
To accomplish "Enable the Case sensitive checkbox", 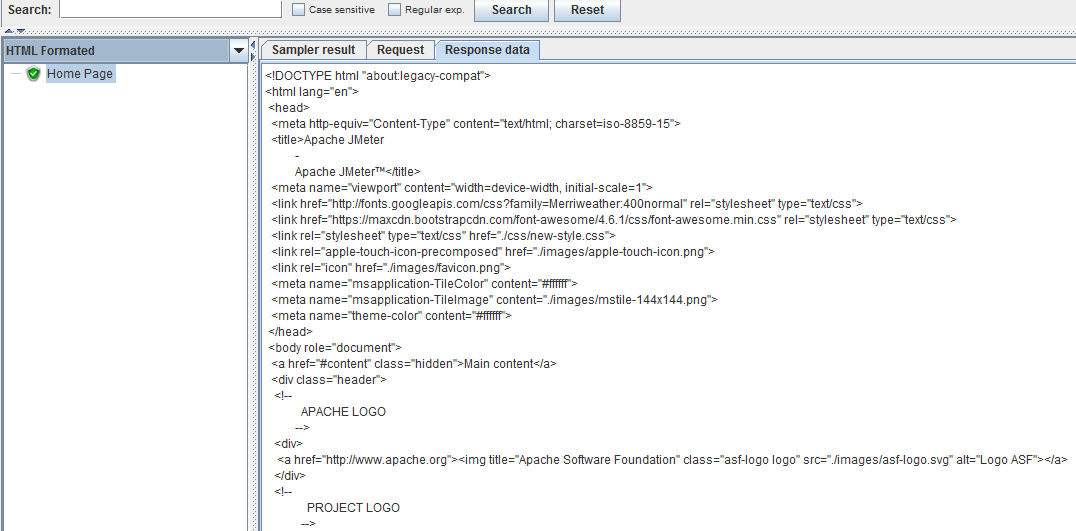I will 299,10.
